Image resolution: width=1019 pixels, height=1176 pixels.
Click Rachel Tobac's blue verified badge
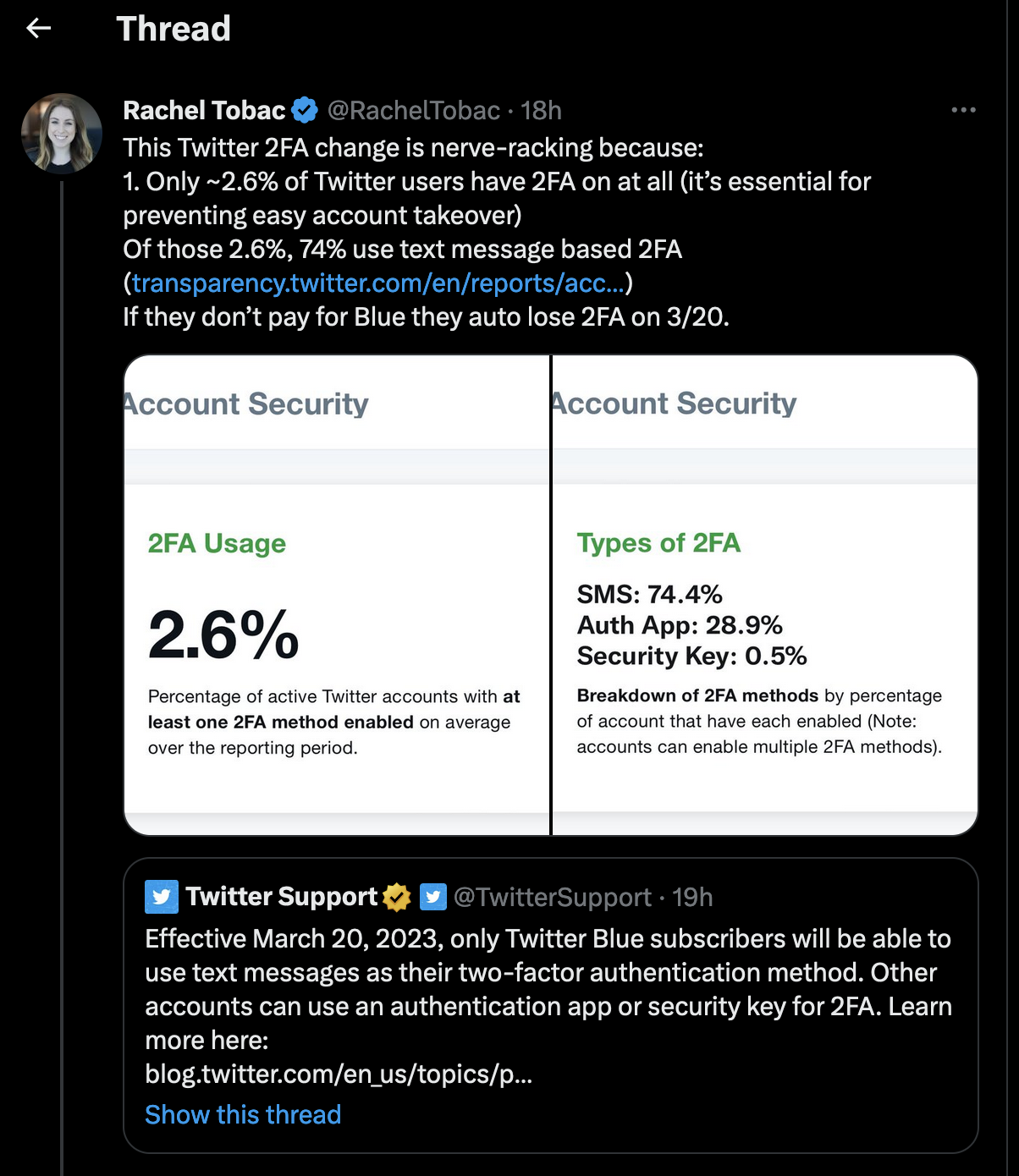(x=305, y=109)
